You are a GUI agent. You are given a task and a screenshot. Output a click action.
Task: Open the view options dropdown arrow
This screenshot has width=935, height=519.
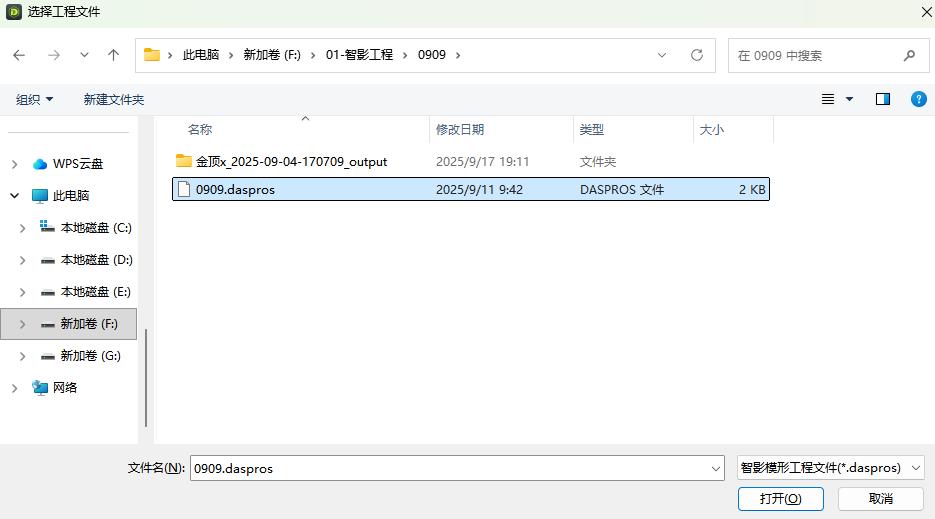849,99
